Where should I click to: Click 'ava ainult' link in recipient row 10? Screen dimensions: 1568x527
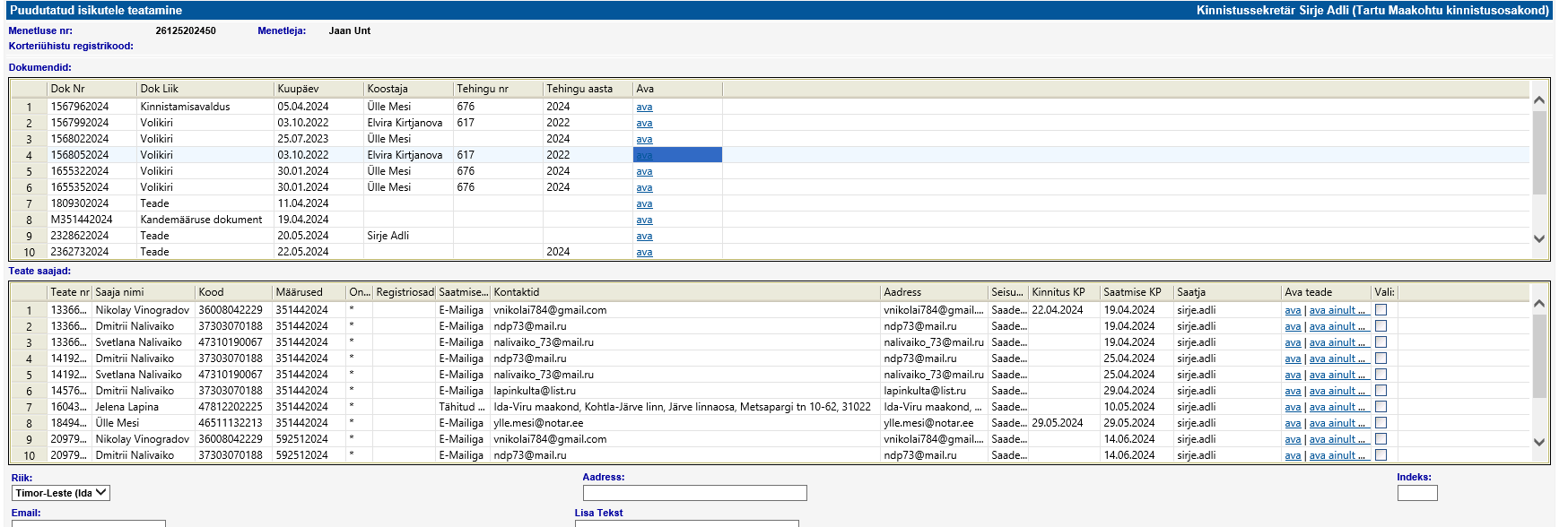click(x=1337, y=455)
